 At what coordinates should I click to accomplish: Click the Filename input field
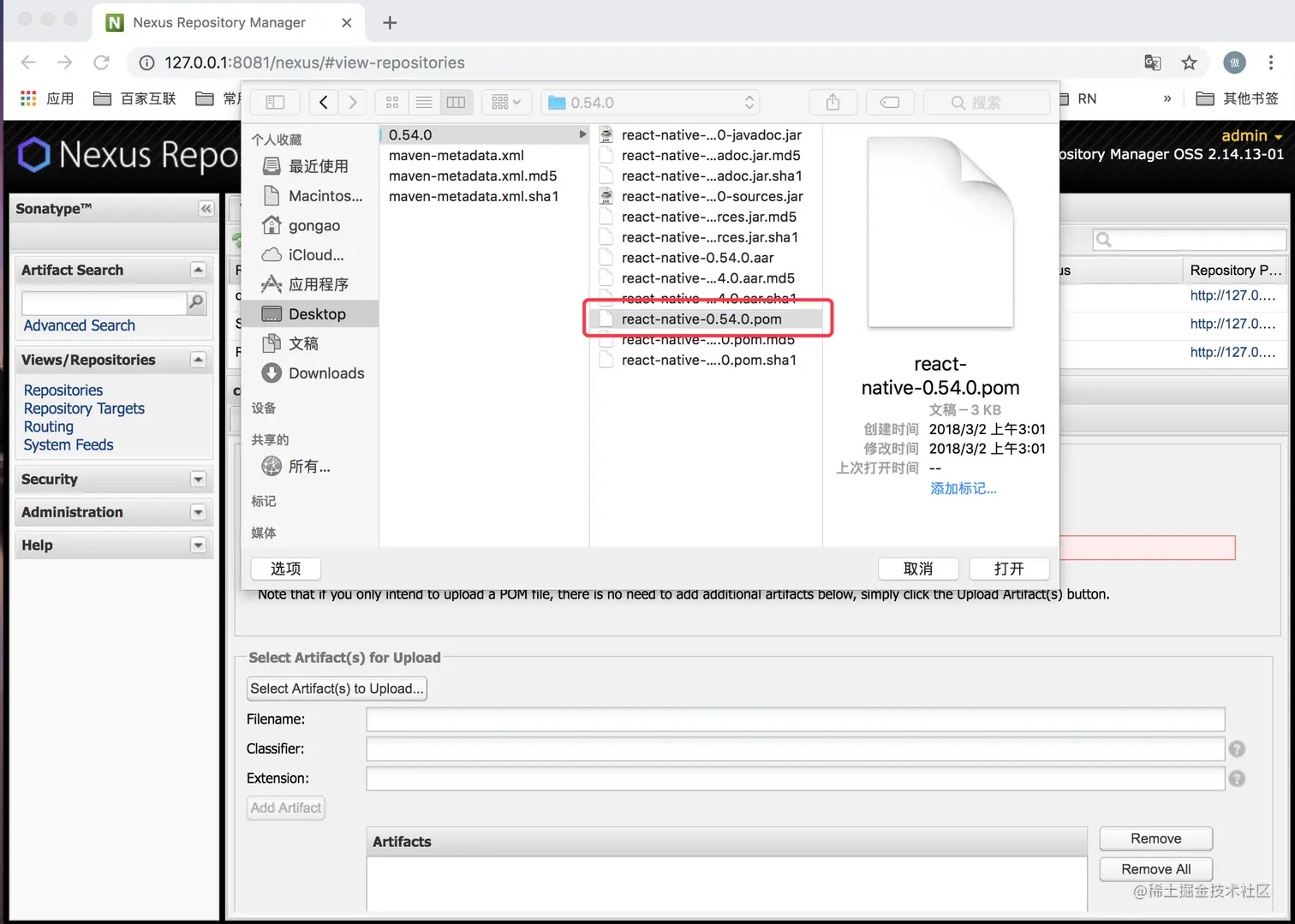click(796, 719)
